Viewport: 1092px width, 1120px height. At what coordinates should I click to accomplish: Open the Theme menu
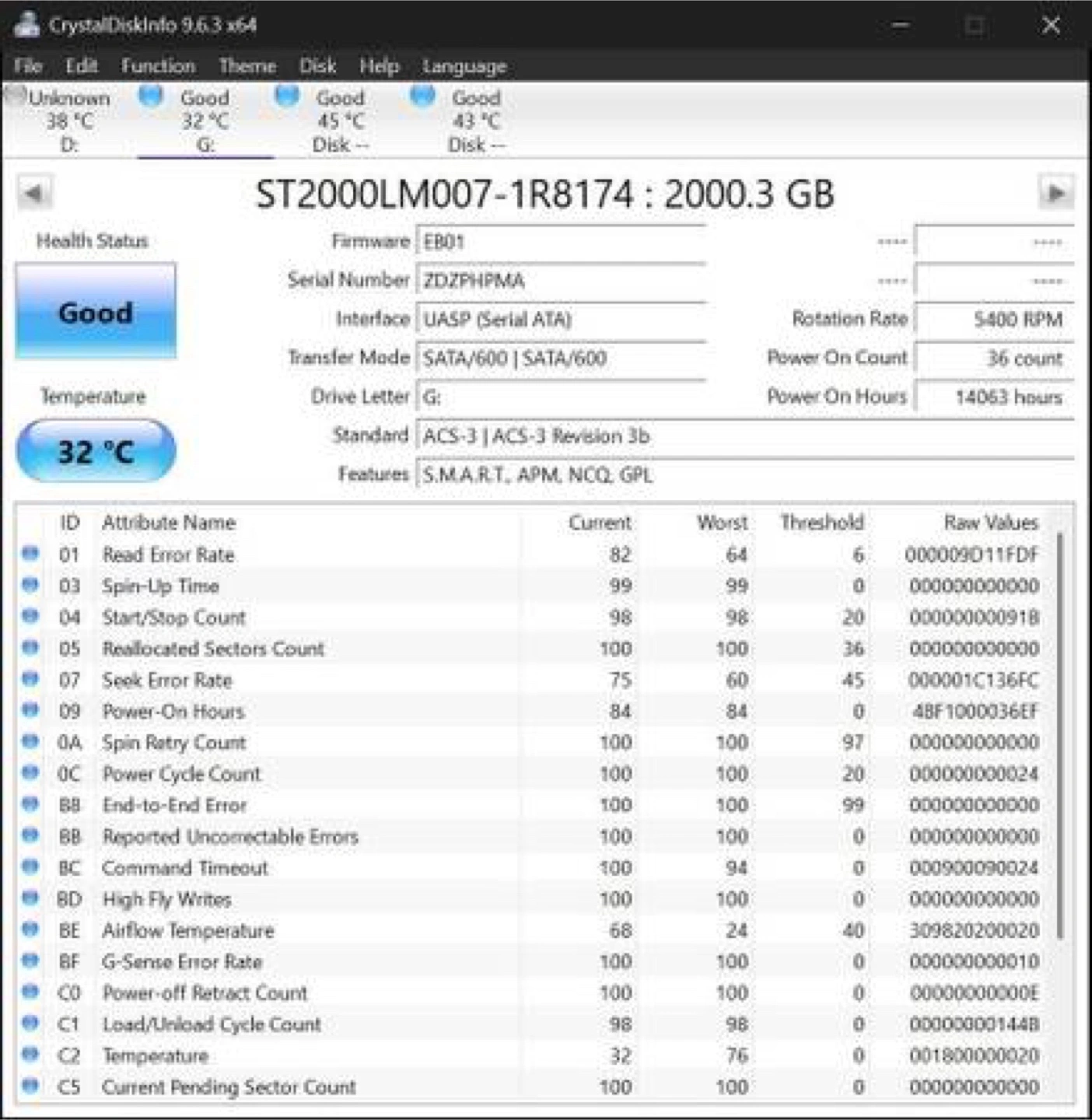(x=247, y=66)
